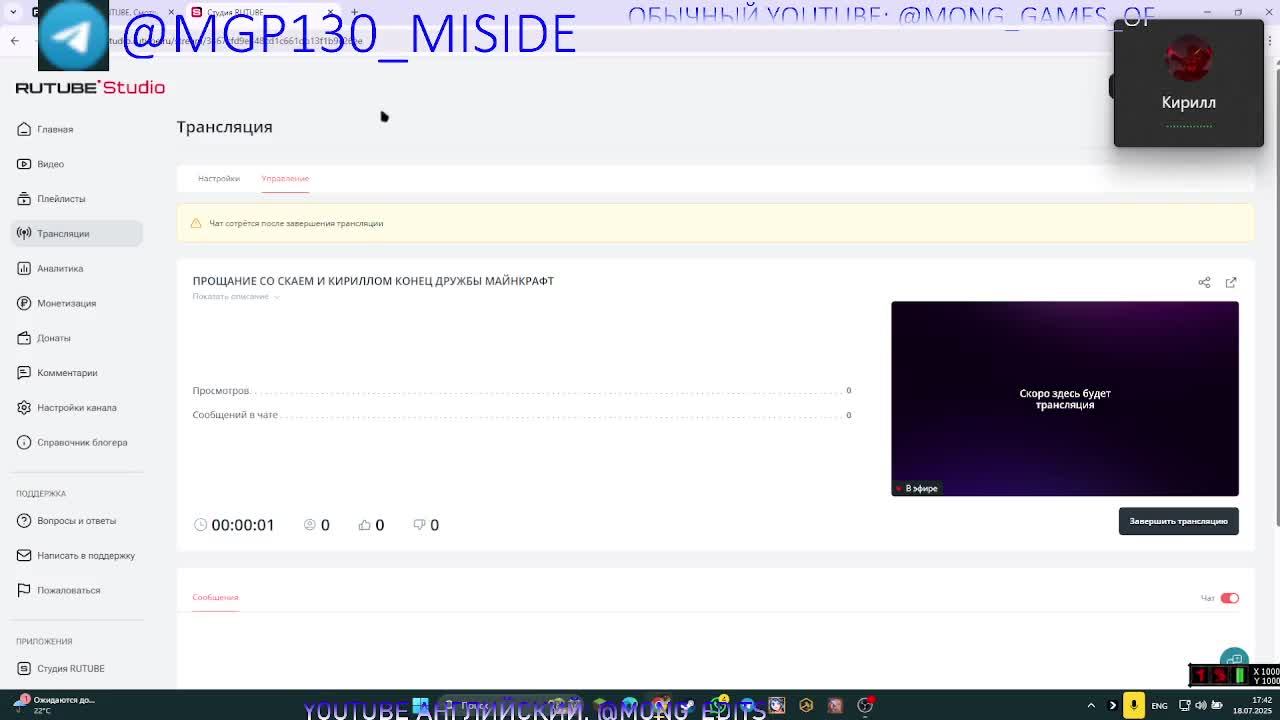1280x720 pixels.
Task: Open Настройки канала link
Action: 77,407
